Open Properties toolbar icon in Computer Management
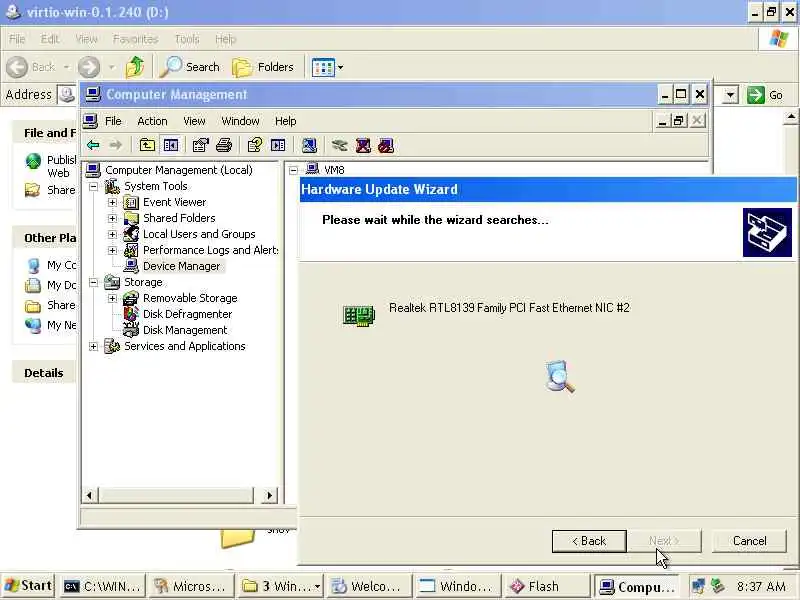The height and width of the screenshot is (600, 800). [x=201, y=145]
